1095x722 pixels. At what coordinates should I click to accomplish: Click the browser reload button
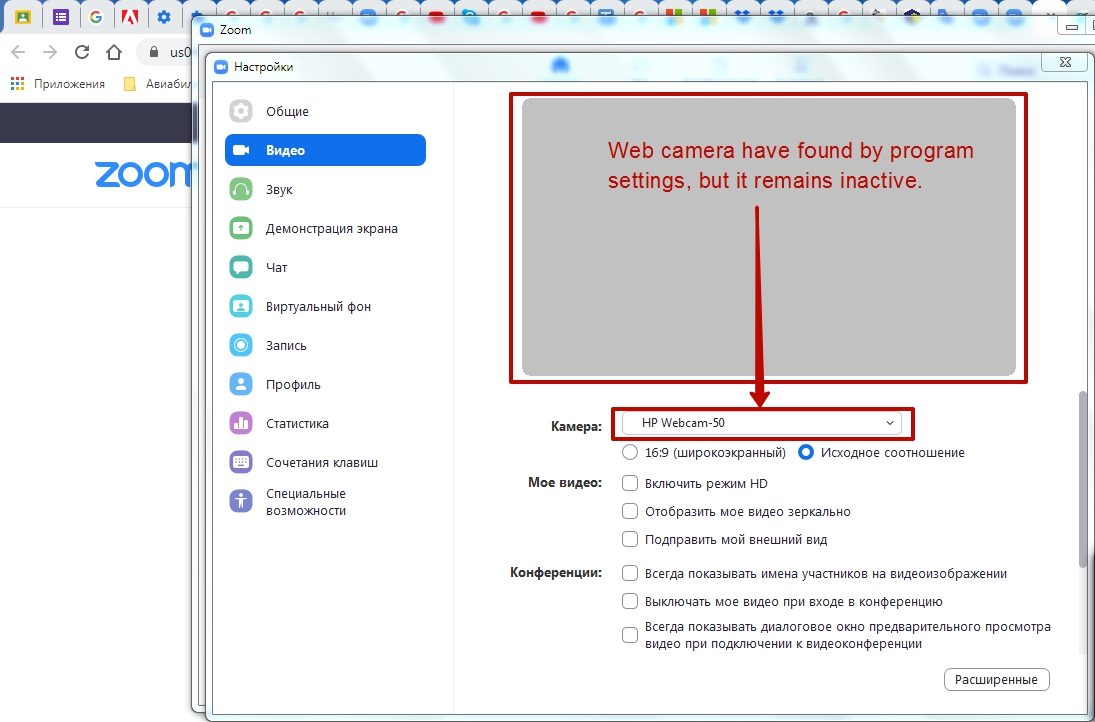(x=82, y=52)
